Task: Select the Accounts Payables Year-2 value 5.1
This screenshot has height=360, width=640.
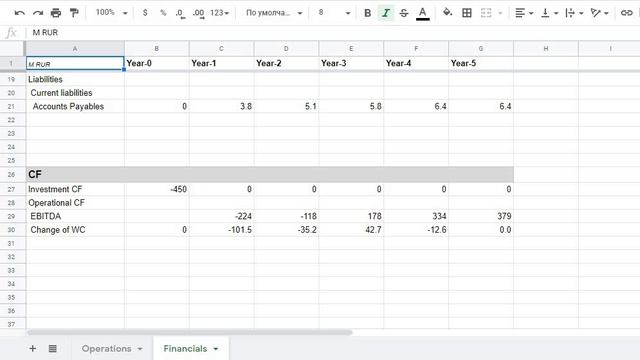Action: click(286, 107)
